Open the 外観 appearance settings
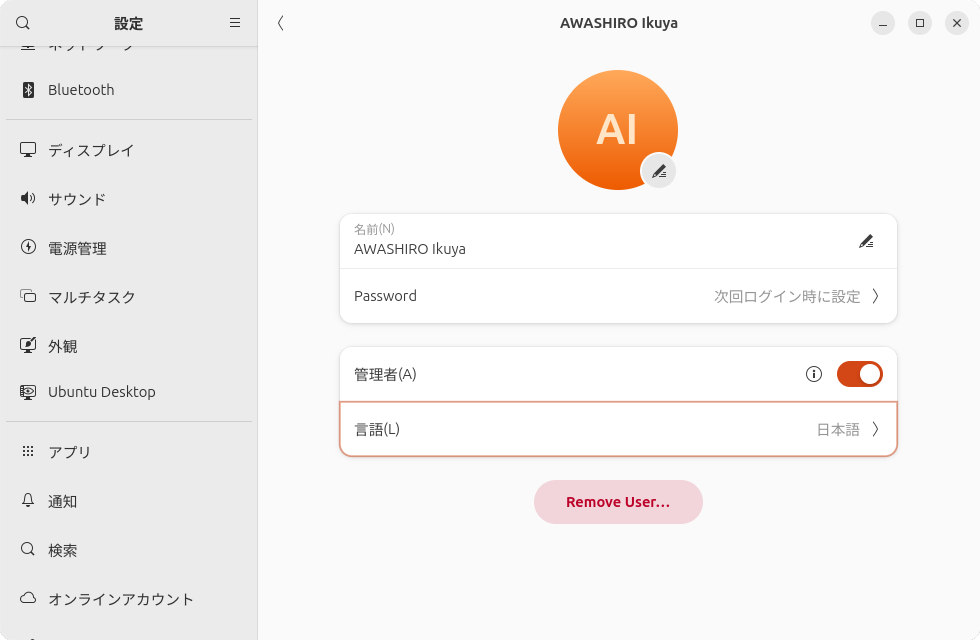The height and width of the screenshot is (640, 980). [63, 345]
